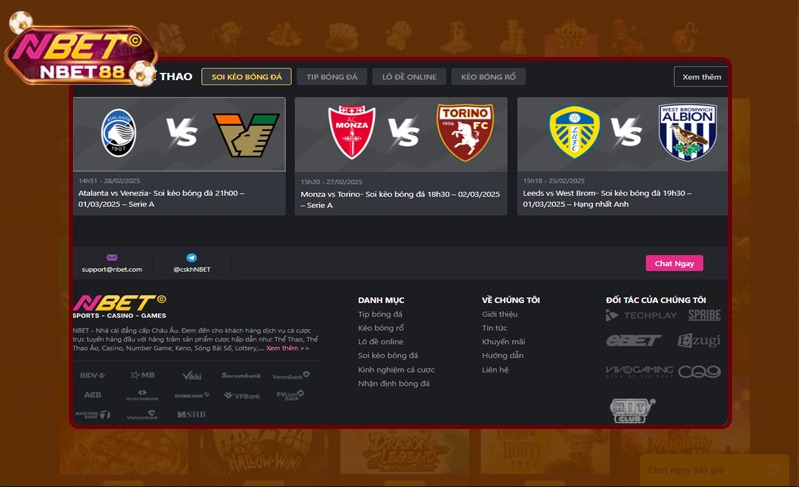Click the Atalanta club crest
The height and width of the screenshot is (487, 799).
pos(118,132)
